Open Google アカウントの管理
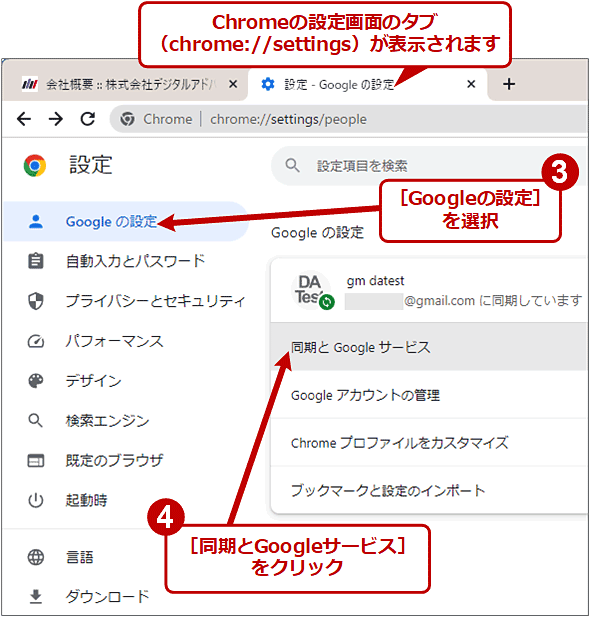The image size is (590, 617). click(x=429, y=395)
